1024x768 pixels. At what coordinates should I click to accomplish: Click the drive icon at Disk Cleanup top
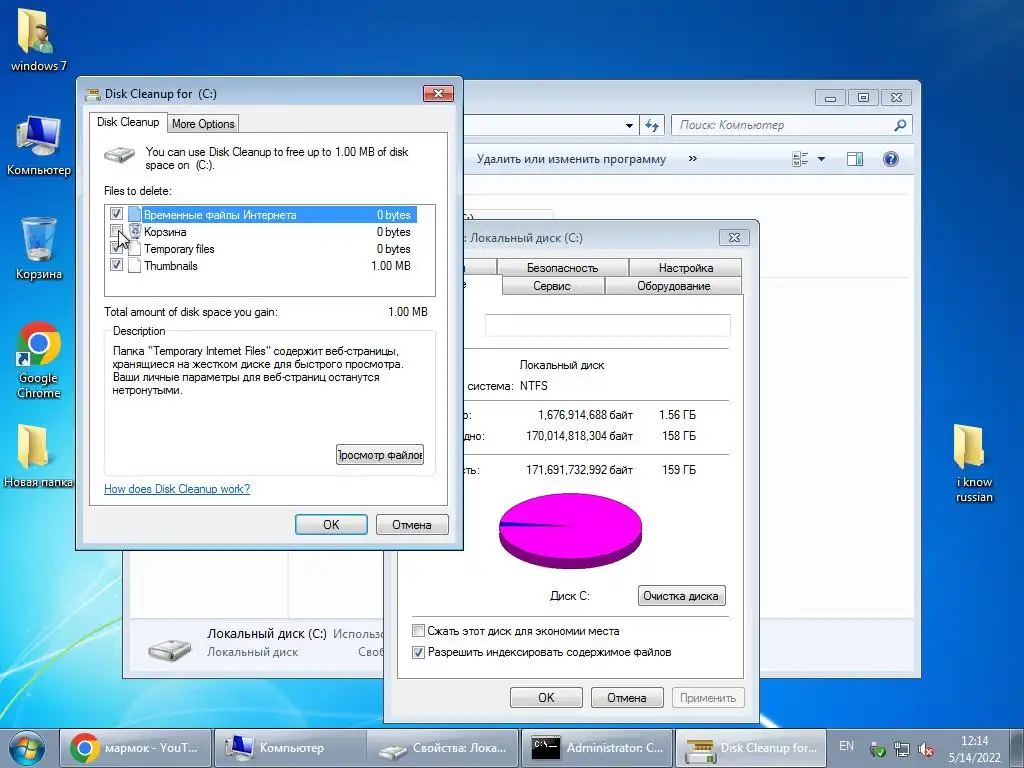(119, 155)
